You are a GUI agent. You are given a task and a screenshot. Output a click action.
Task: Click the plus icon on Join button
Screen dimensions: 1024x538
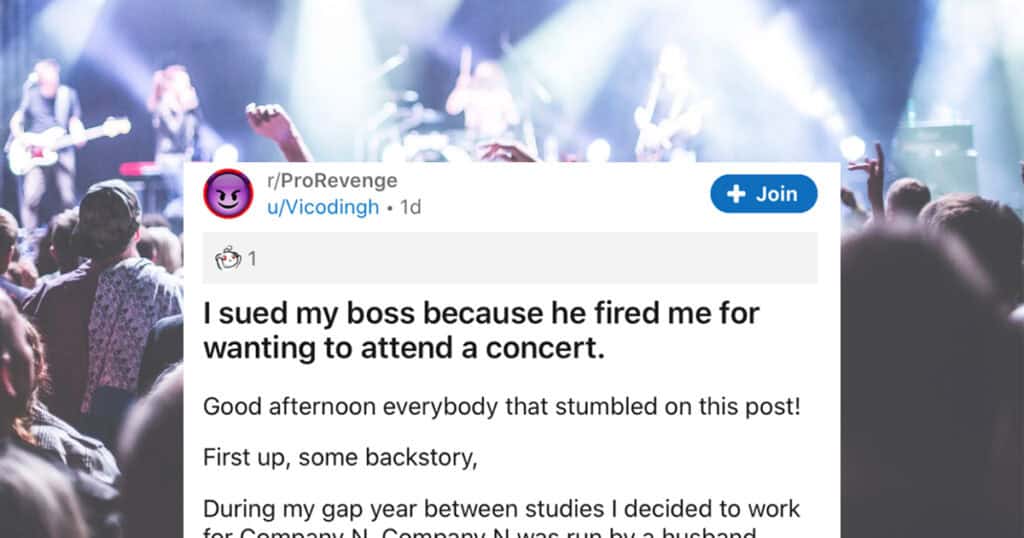point(736,194)
